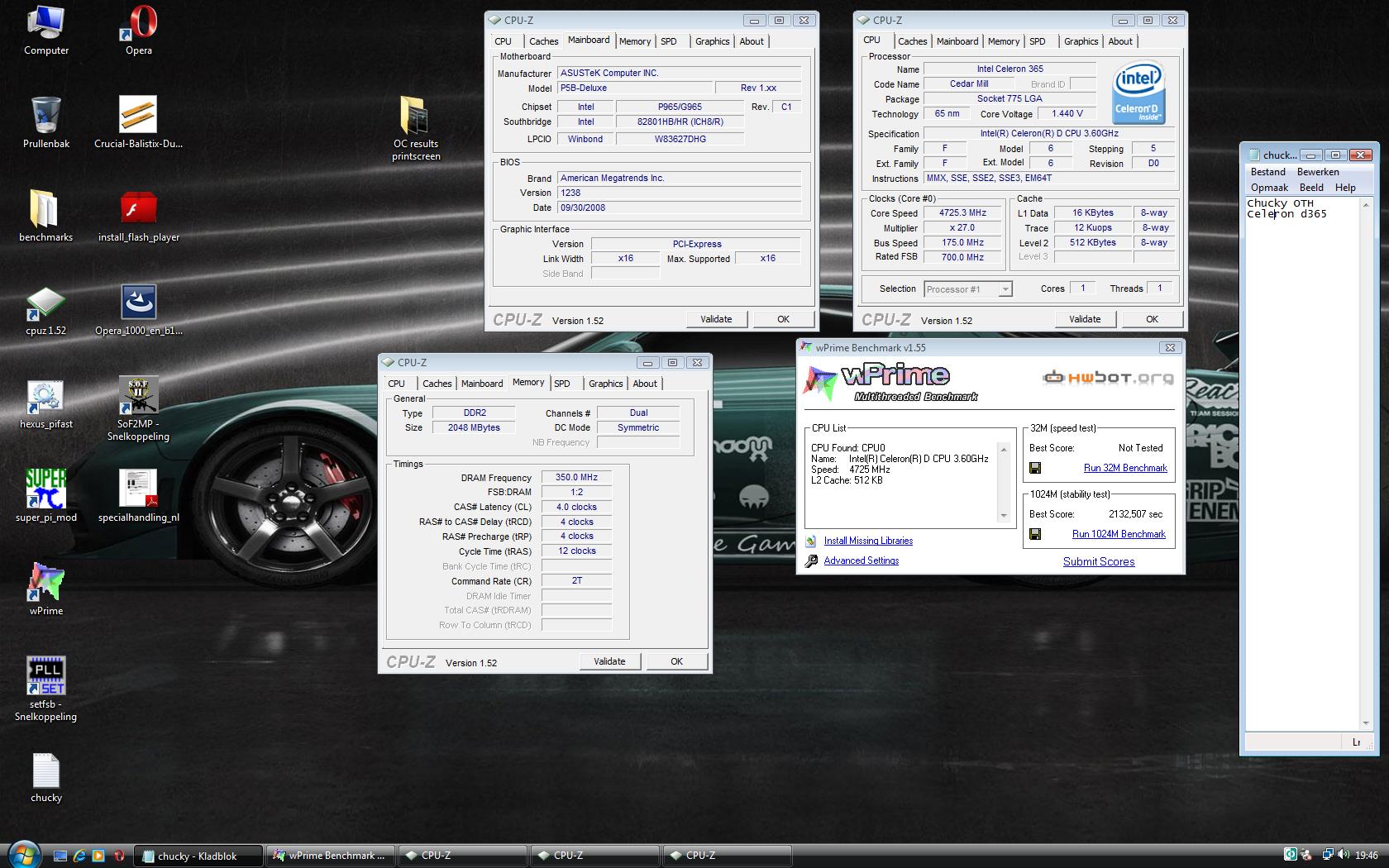1389x868 pixels.
Task: Open the Graphics tab in the Mainboard CPU-Z window
Action: (712, 41)
